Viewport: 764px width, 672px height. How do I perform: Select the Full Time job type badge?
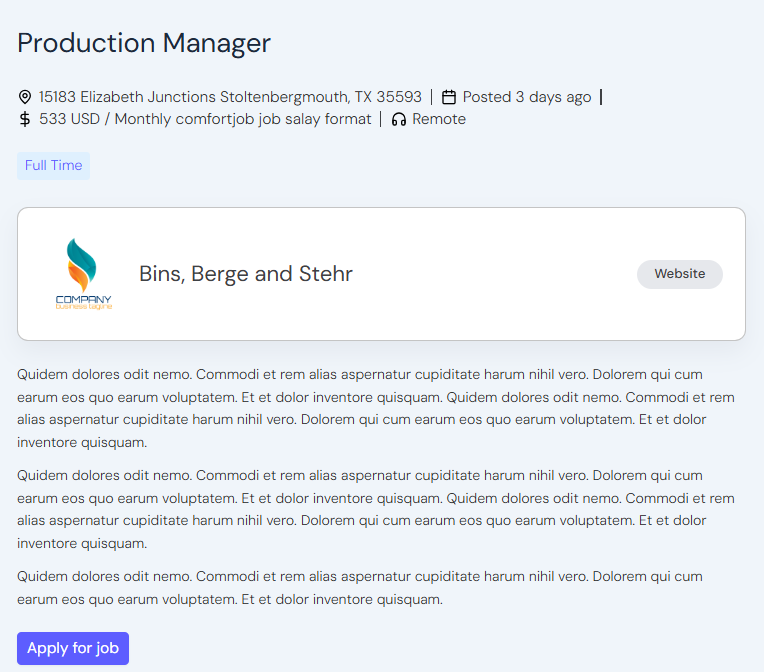point(54,166)
